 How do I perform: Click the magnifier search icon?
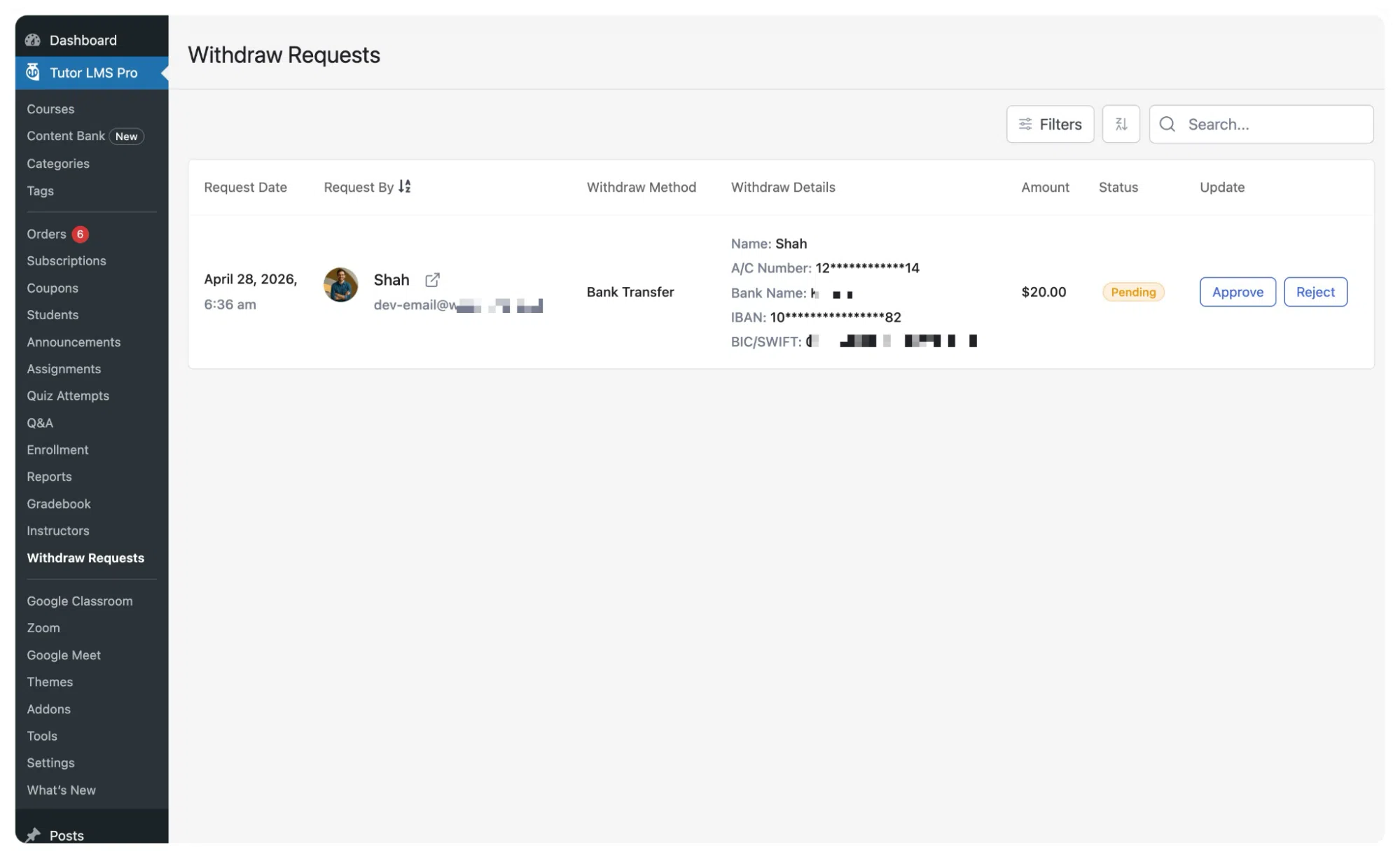click(1167, 124)
